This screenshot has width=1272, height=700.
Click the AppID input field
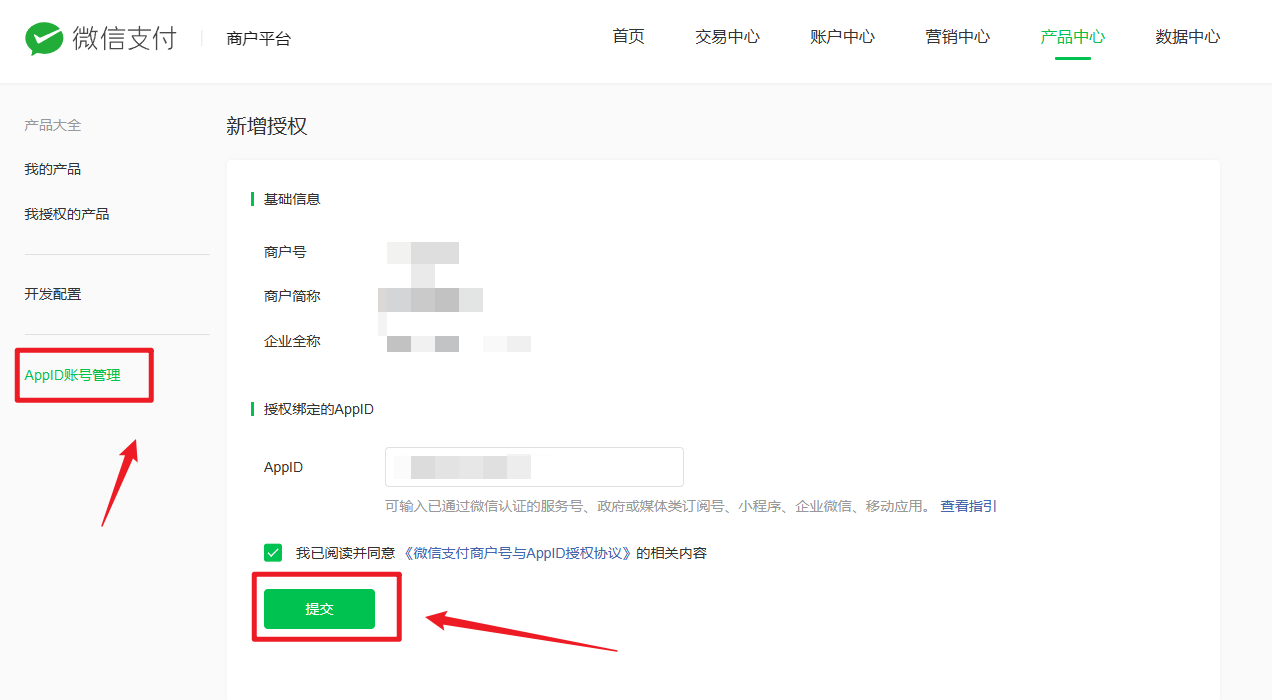pos(534,467)
